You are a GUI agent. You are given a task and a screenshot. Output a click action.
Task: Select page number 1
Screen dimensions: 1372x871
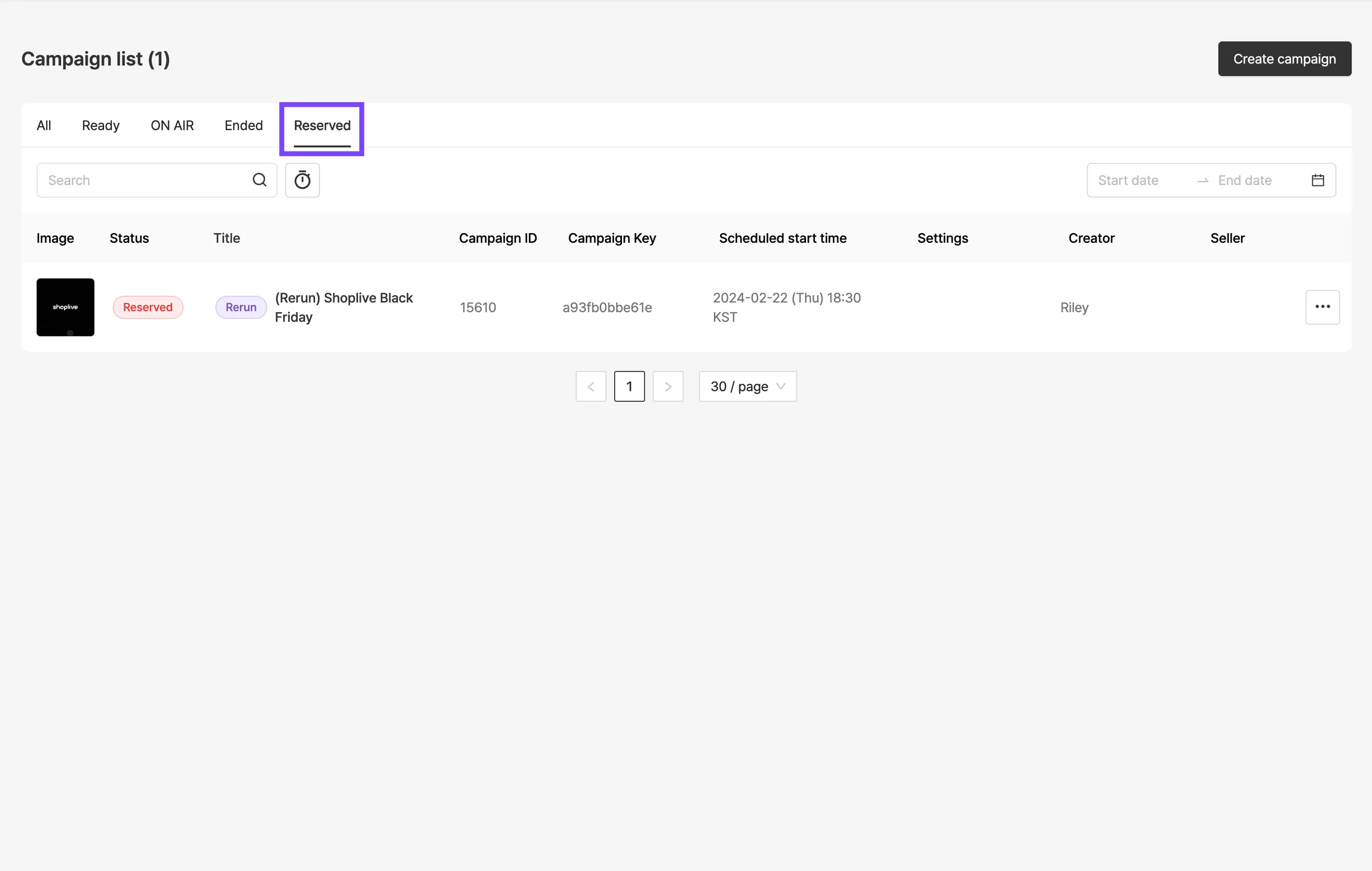pyautogui.click(x=629, y=386)
